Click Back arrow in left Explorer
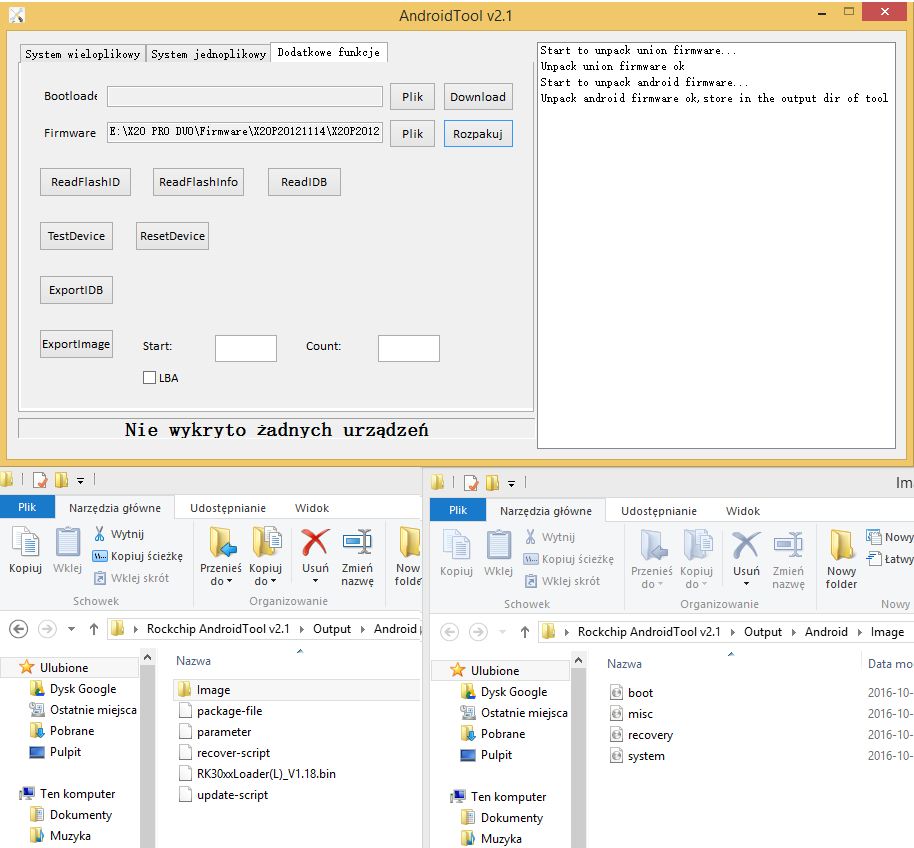 point(19,629)
